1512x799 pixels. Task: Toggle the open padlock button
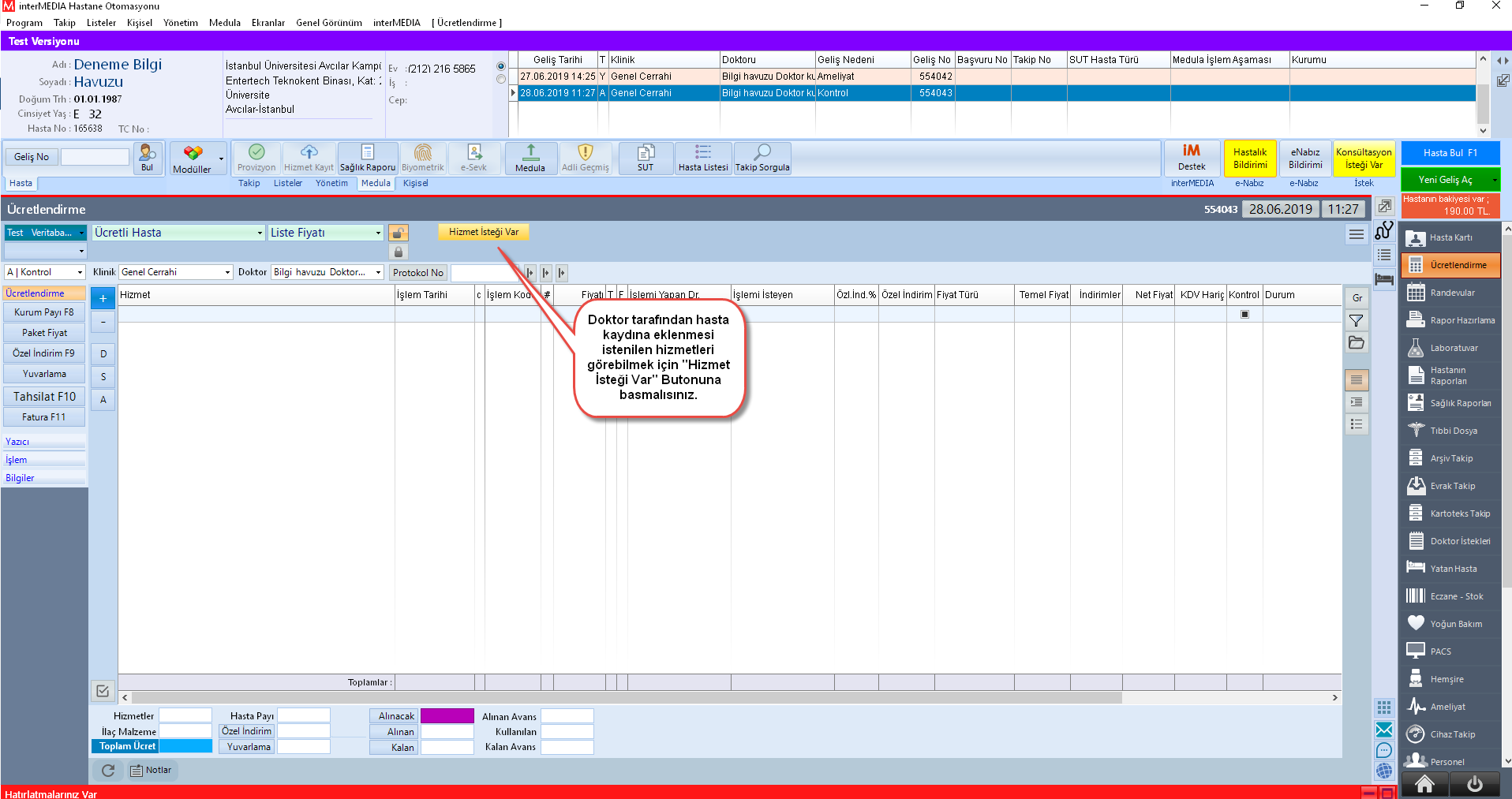(399, 233)
